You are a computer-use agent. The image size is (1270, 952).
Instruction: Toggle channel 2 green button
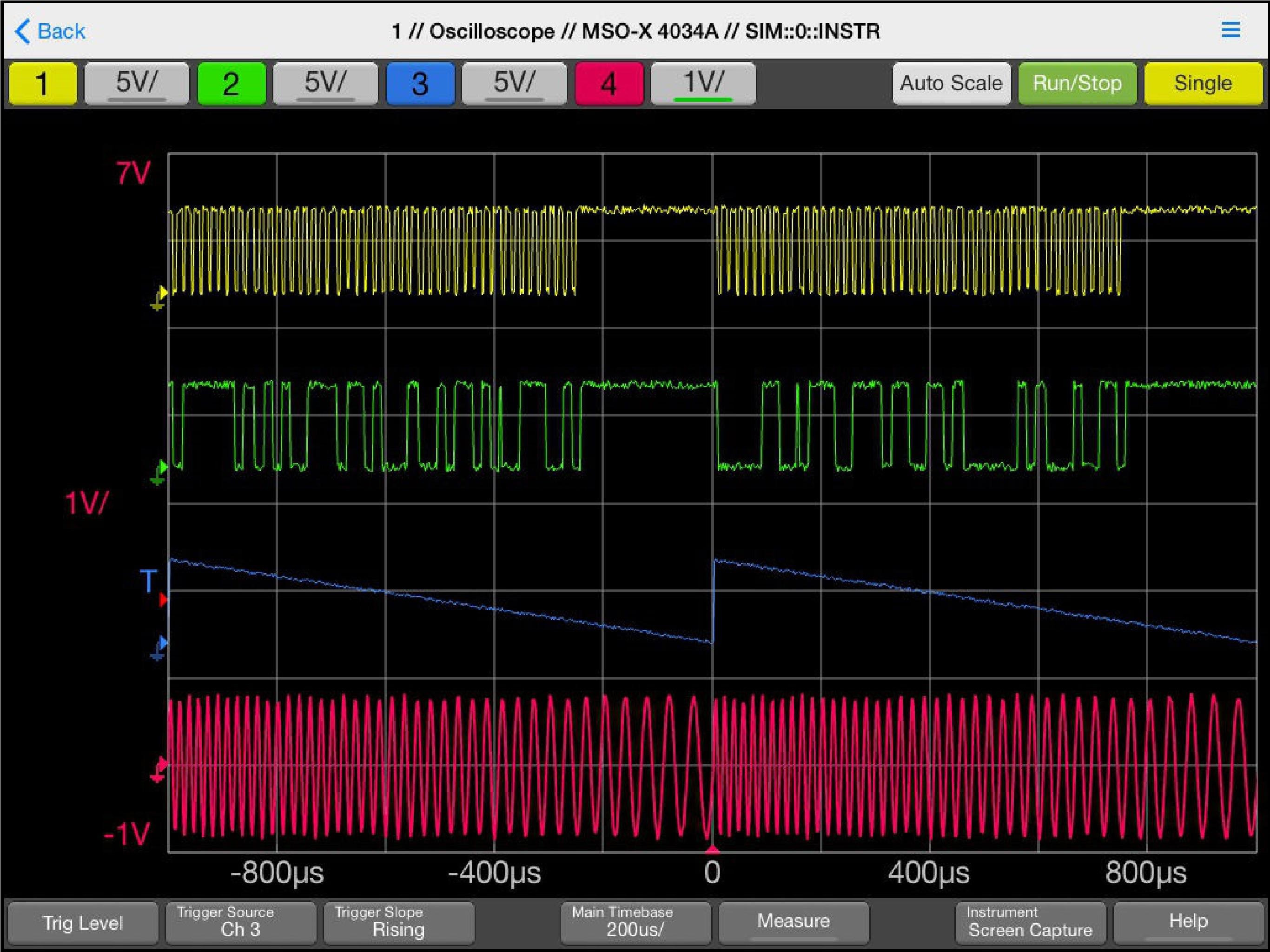tap(232, 84)
